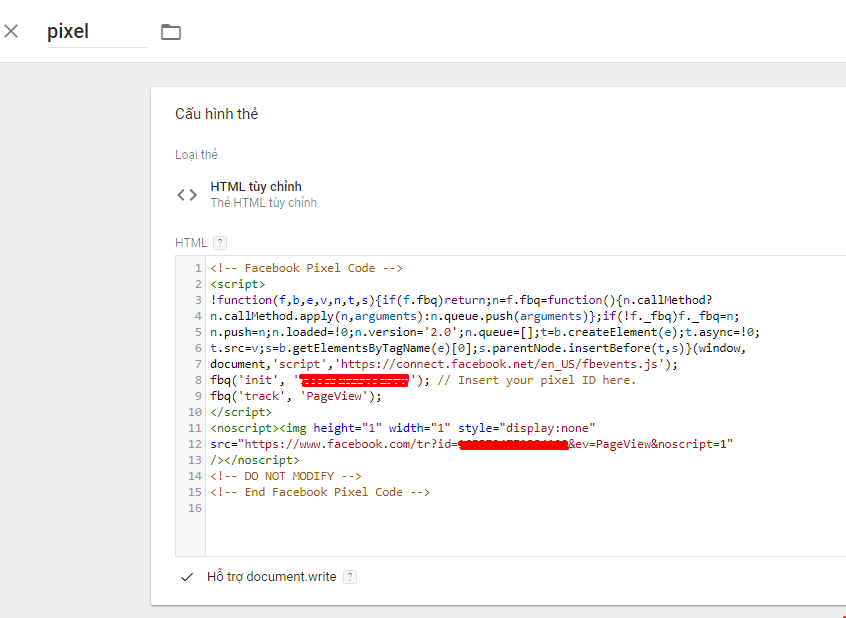Toggle the Hỗ trợ document.write checkbox
Viewport: 846px width, 618px height.
point(187,577)
